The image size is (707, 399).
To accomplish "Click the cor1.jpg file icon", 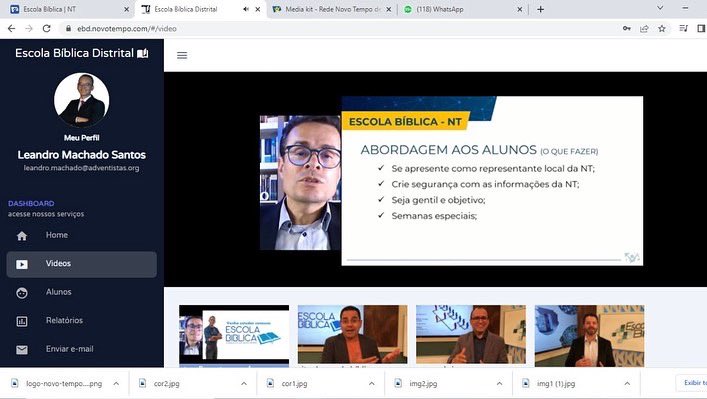I will tap(270, 383).
